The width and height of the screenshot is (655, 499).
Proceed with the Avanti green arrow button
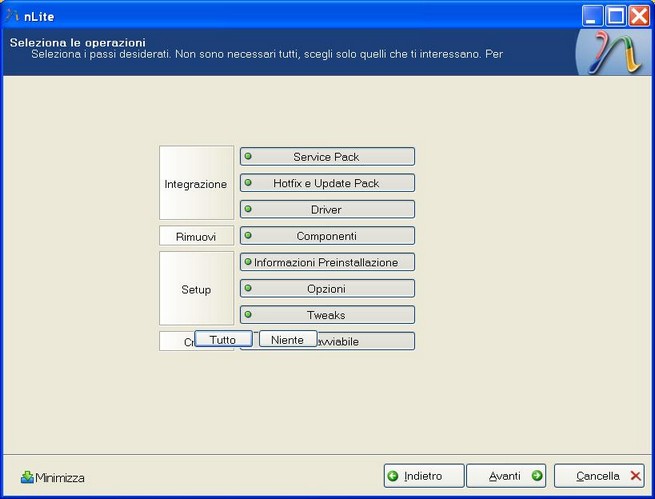pos(506,476)
